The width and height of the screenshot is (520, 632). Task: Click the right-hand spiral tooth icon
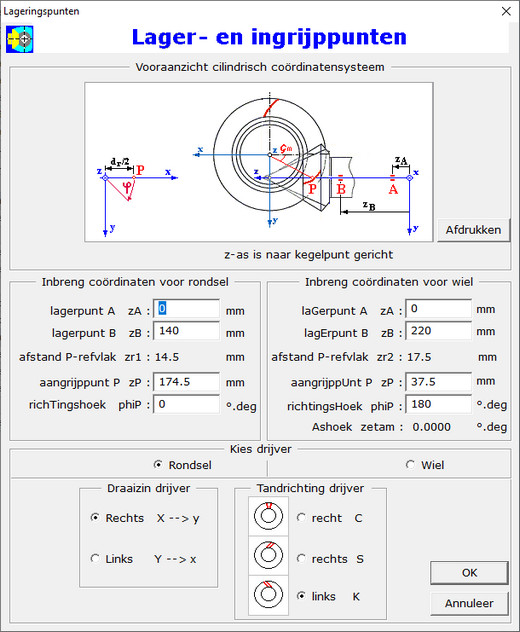pyautogui.click(x=268, y=555)
